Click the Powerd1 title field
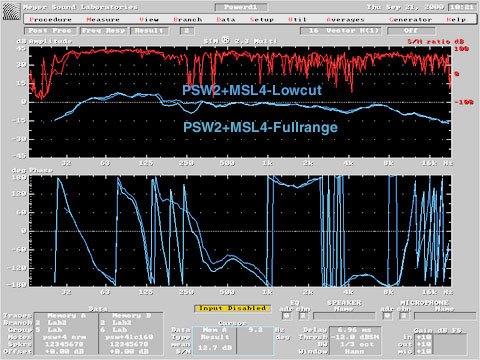 (241, 7)
